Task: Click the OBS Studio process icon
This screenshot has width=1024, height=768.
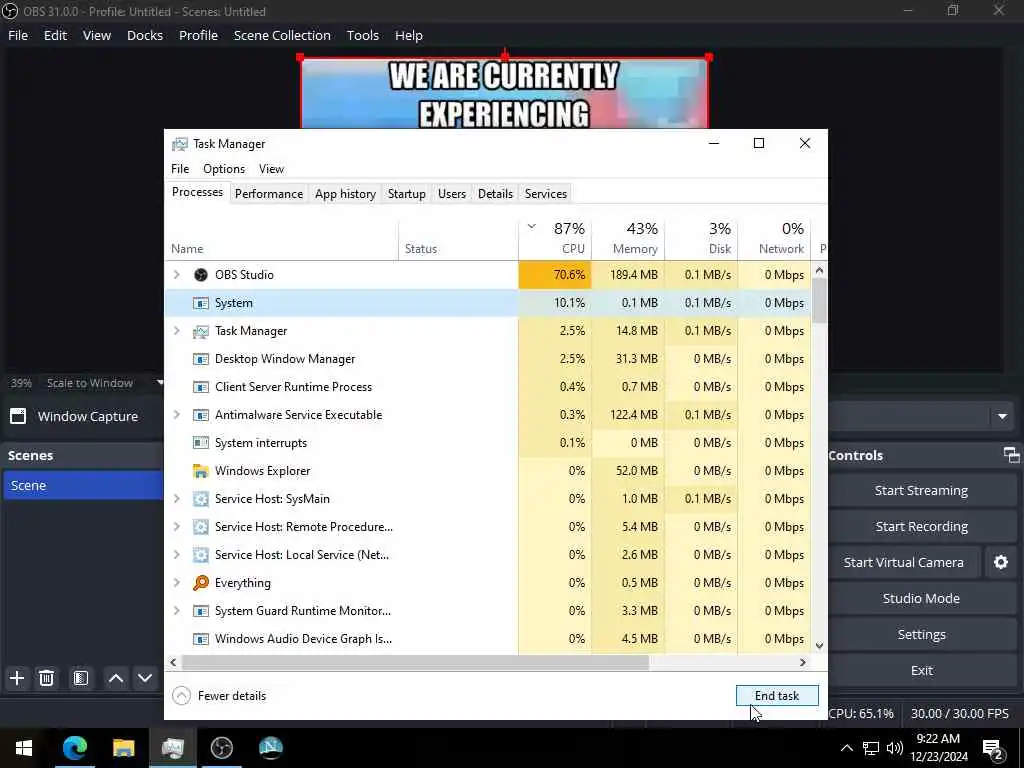Action: 201,275
